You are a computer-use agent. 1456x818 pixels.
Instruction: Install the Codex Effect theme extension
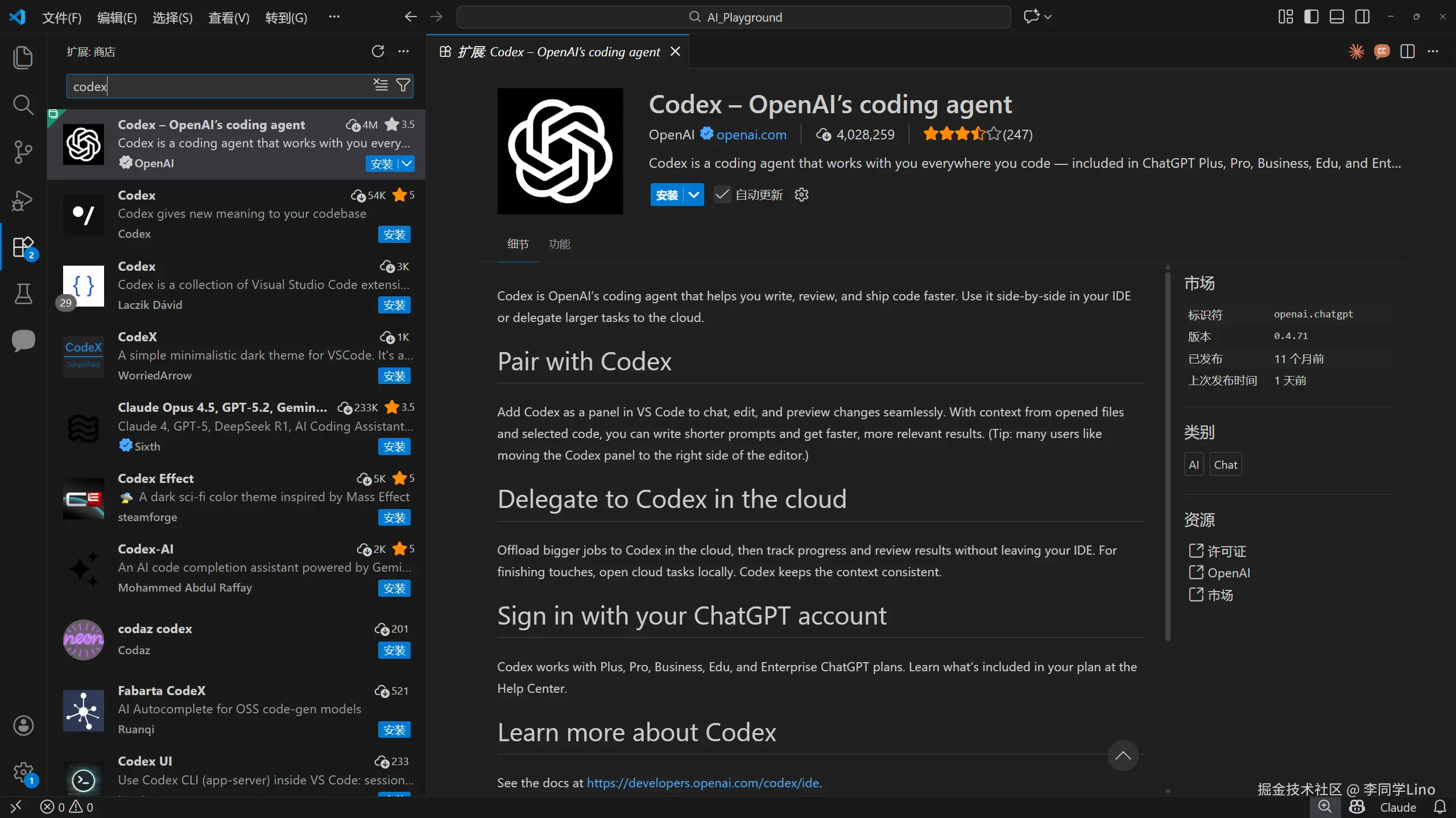(x=394, y=518)
